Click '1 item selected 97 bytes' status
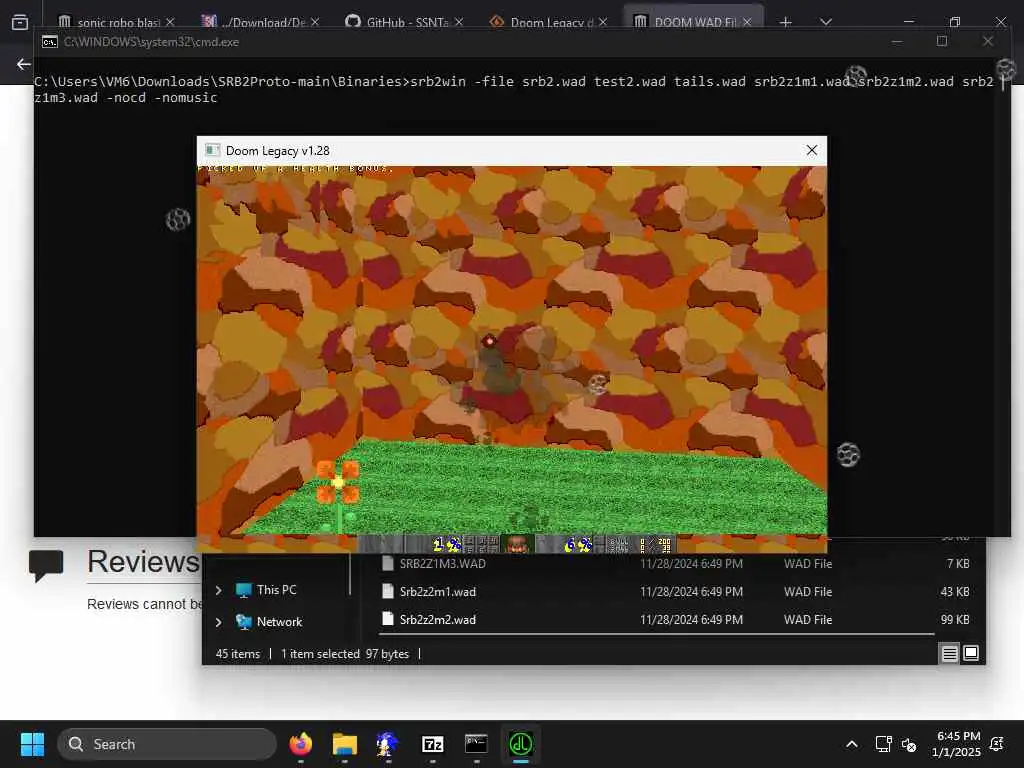Image resolution: width=1024 pixels, height=768 pixels. [x=345, y=654]
